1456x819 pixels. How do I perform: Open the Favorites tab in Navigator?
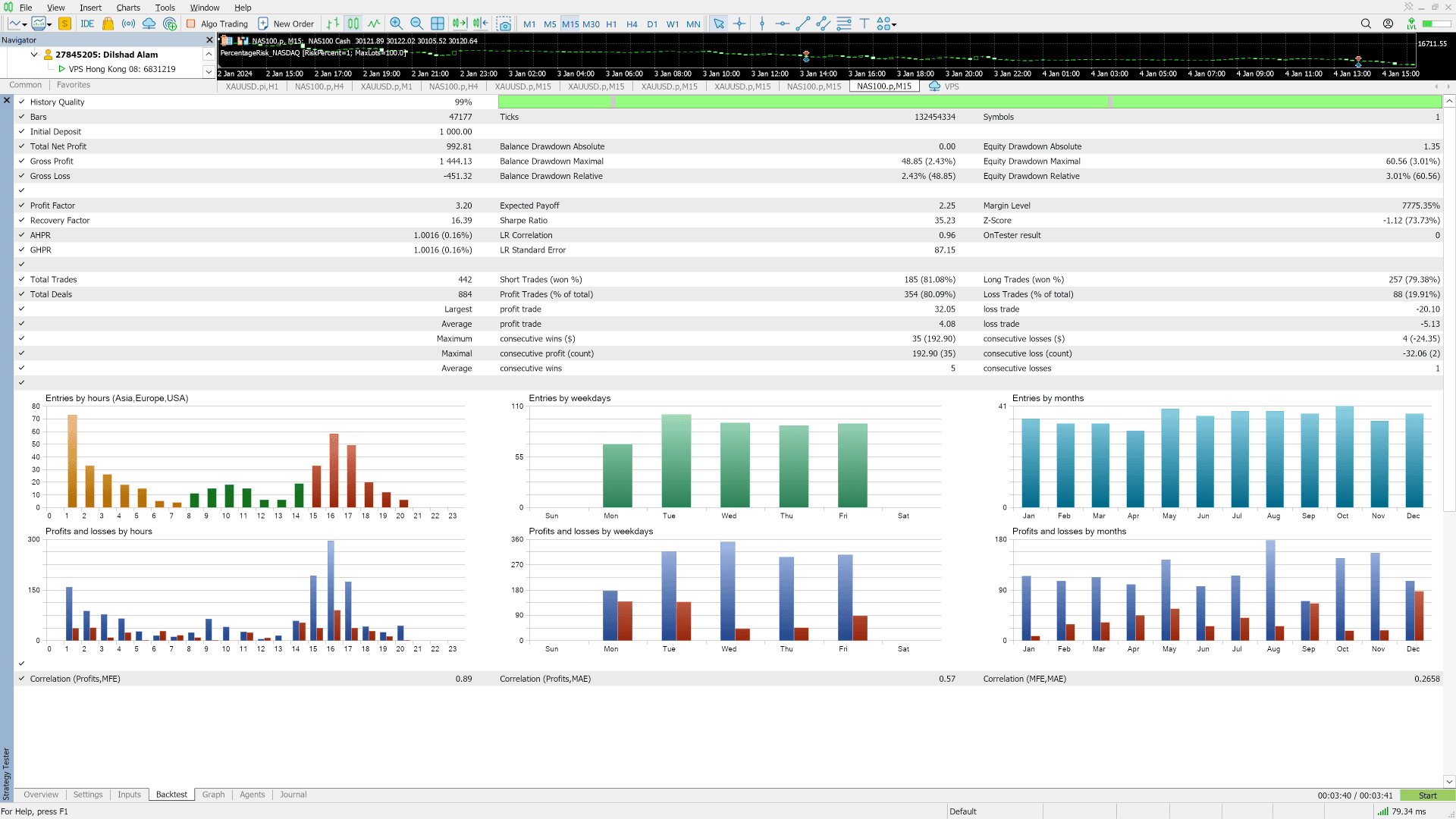coord(73,85)
